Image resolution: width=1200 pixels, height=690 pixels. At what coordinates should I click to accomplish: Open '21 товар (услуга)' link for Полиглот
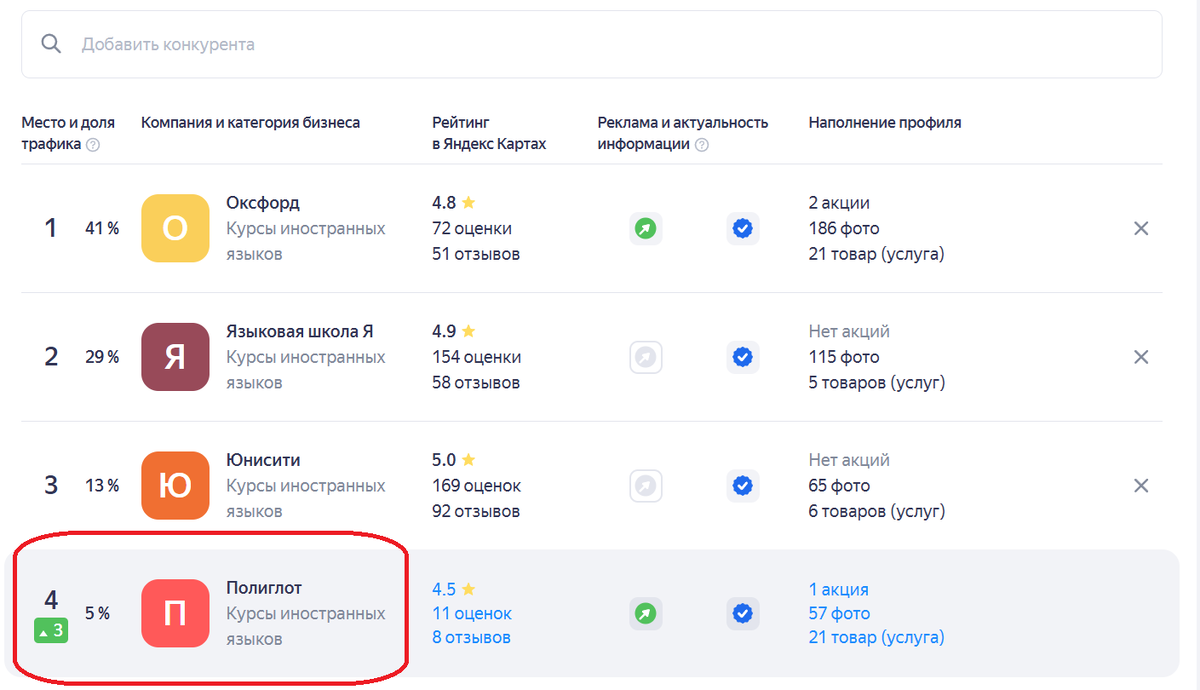pyautogui.click(x=876, y=637)
